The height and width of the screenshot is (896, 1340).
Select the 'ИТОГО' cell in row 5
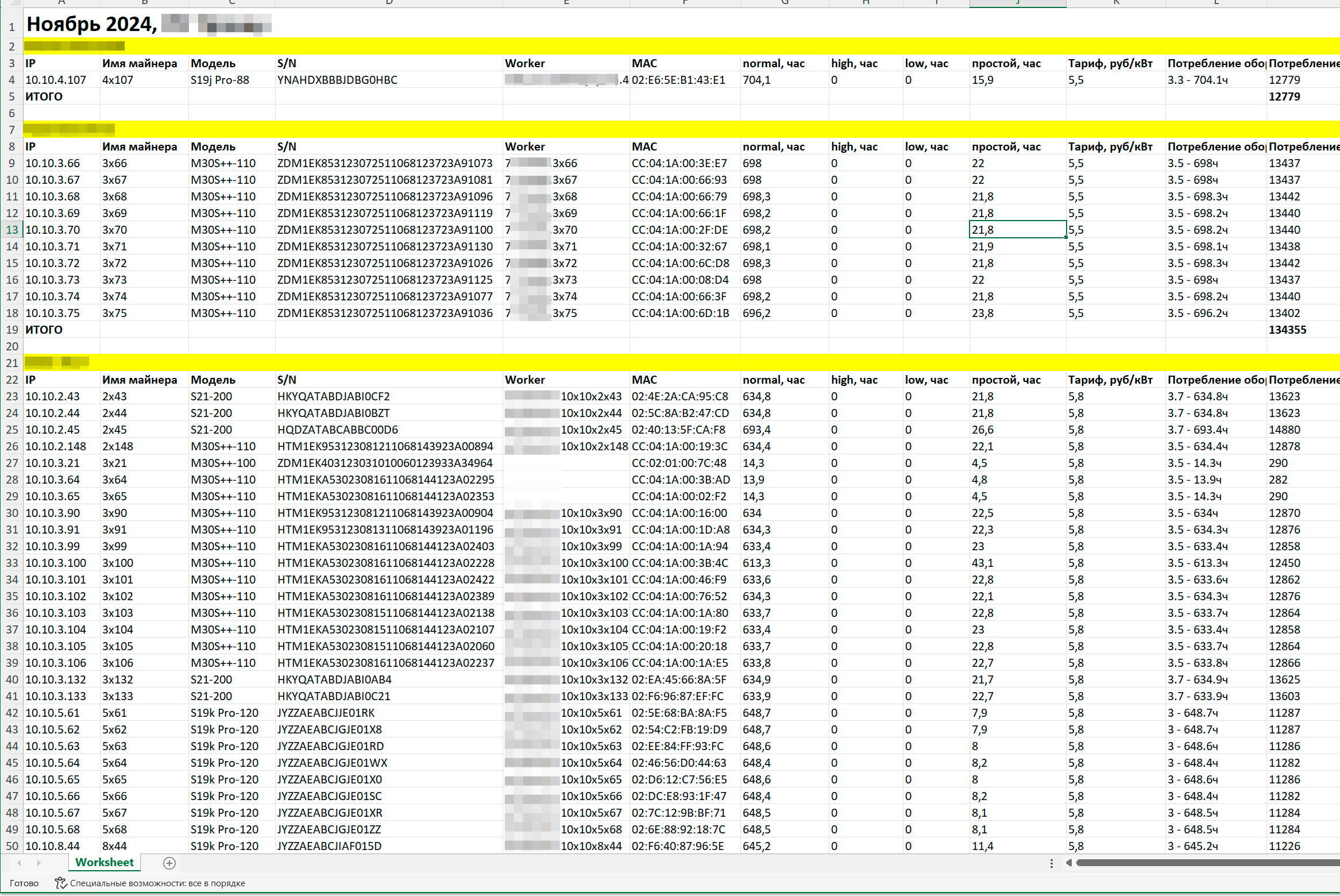pos(61,96)
